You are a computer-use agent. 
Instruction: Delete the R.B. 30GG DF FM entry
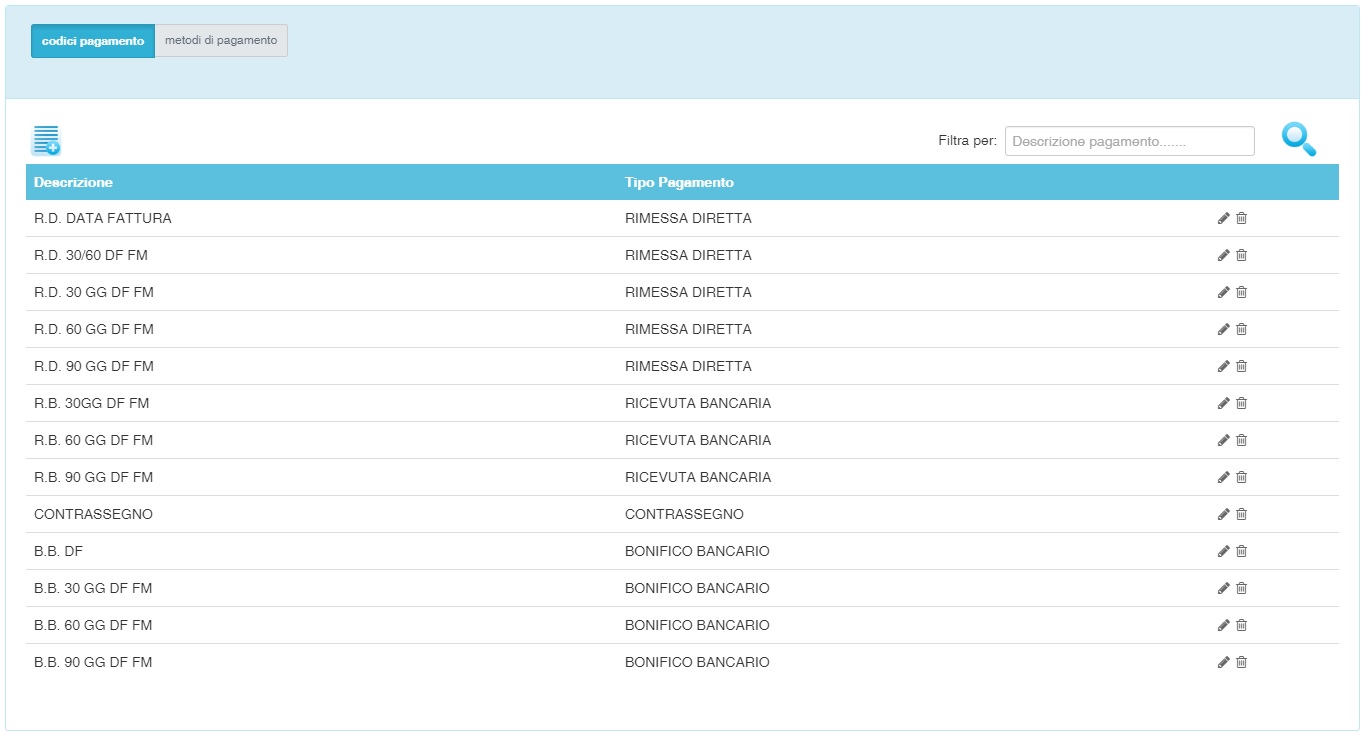tap(1242, 403)
